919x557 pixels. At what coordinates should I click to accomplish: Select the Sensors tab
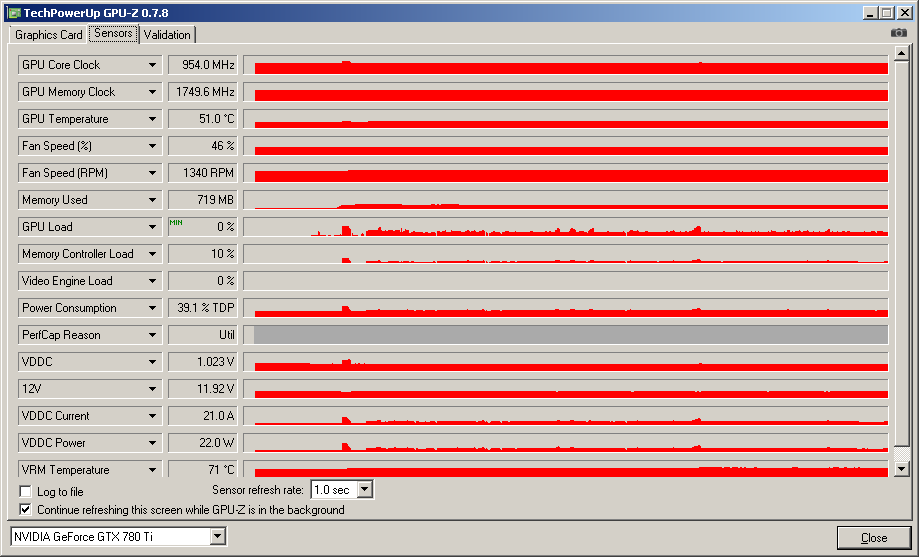tap(113, 33)
